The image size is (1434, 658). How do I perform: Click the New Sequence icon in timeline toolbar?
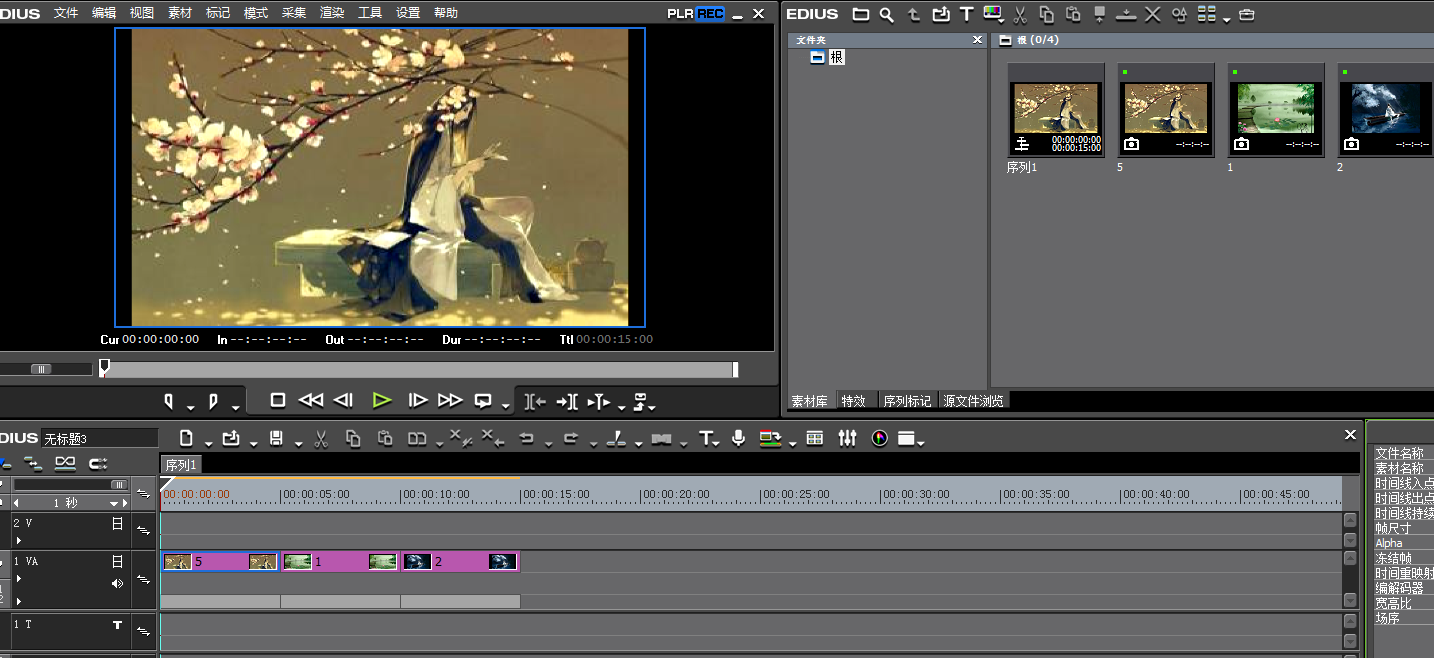pos(186,438)
